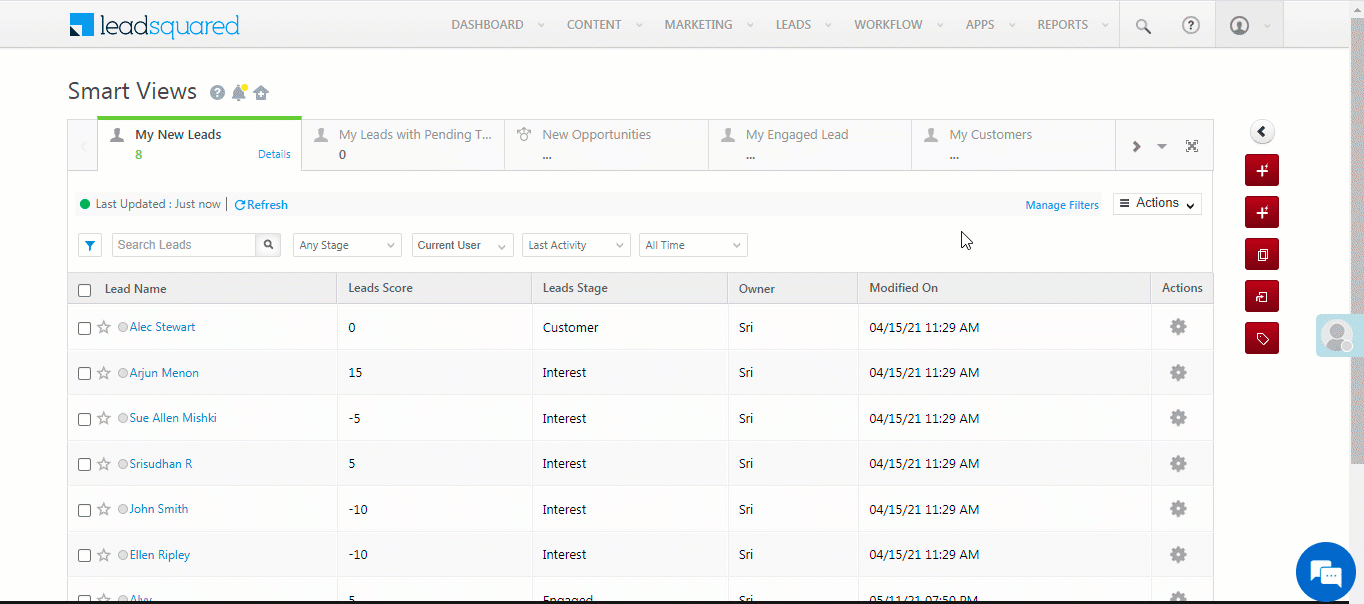Collapse the right sidebar with the back arrow

1261,131
